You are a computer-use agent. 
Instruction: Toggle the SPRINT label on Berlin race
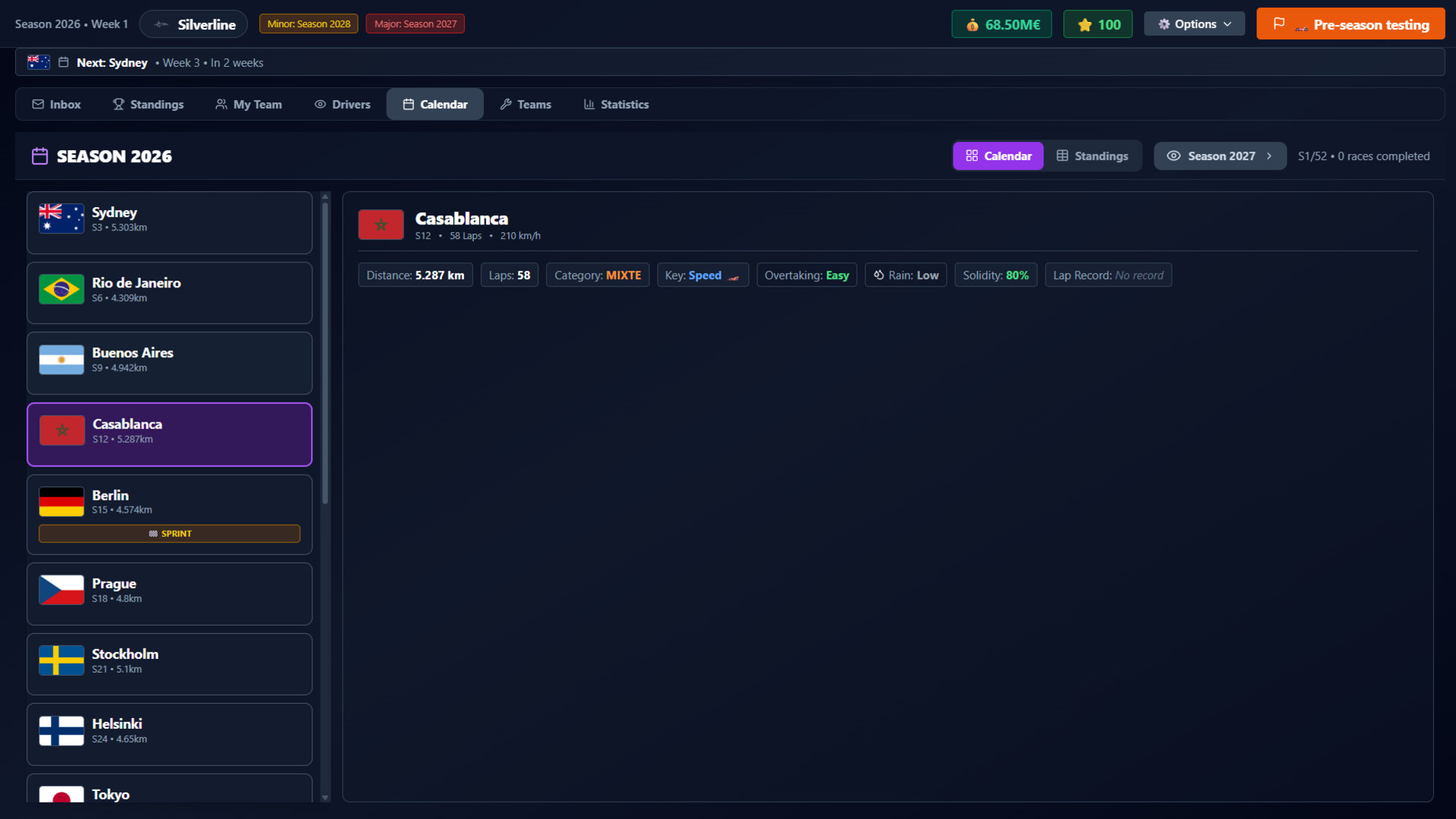[168, 533]
